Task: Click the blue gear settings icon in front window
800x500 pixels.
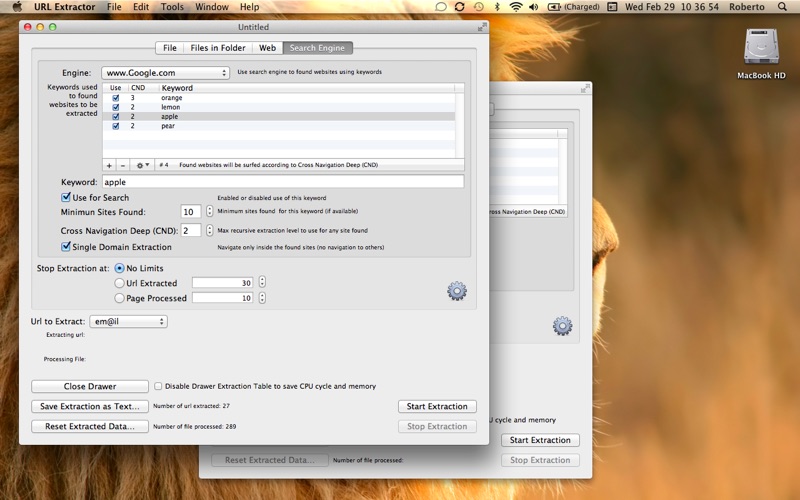Action: (457, 291)
